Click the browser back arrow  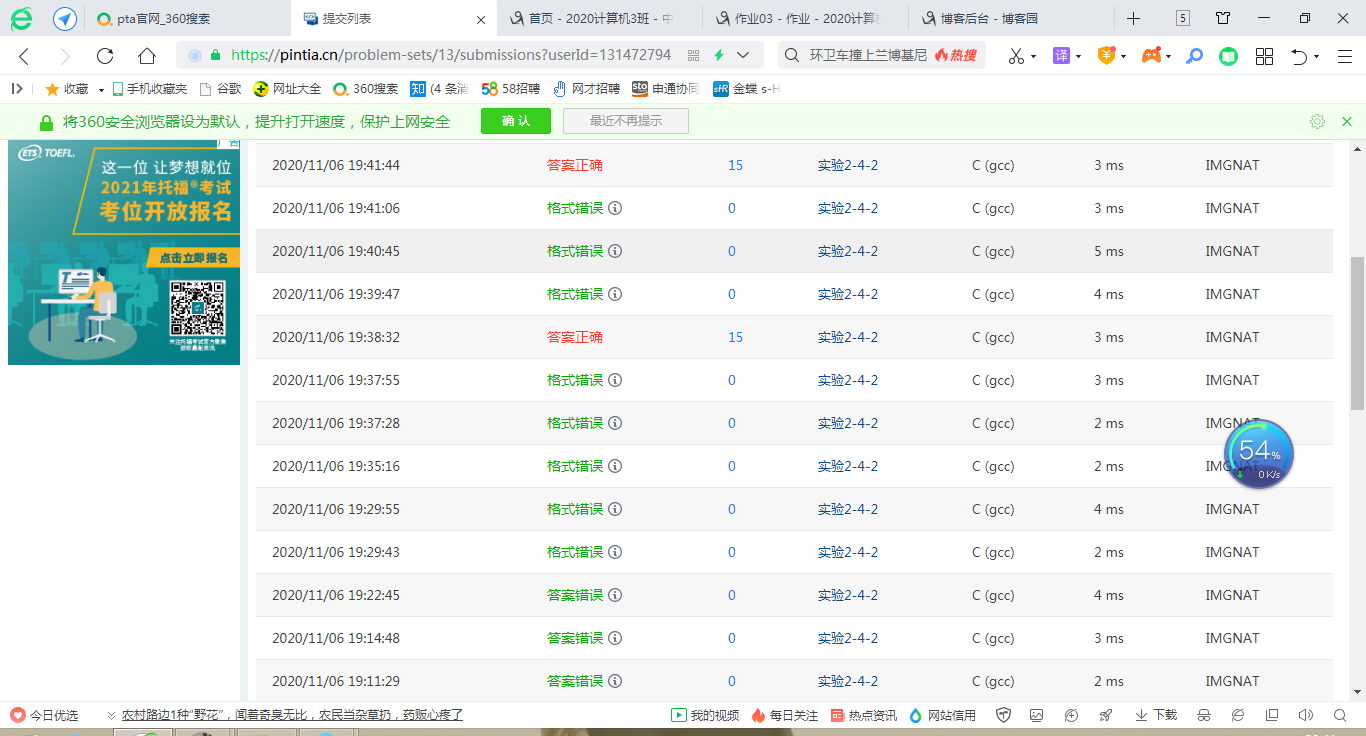tap(24, 56)
